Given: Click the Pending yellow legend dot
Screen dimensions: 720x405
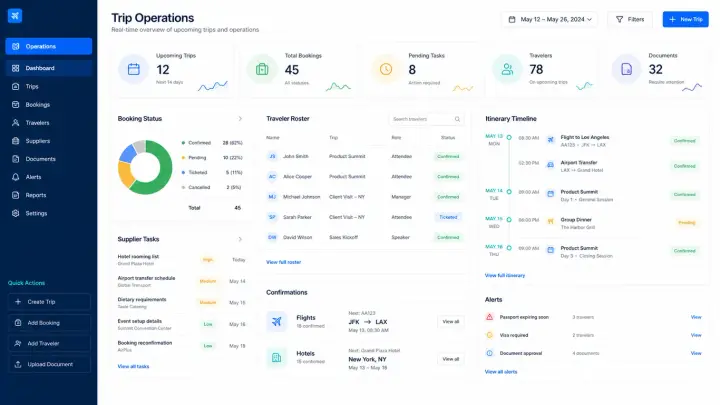Looking at the screenshot, I should click(x=183, y=158).
